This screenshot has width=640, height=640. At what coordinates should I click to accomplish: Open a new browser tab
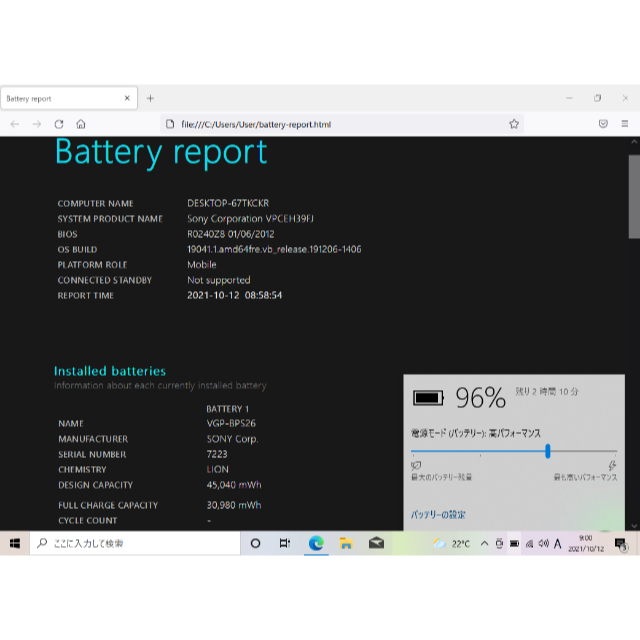pyautogui.click(x=150, y=98)
